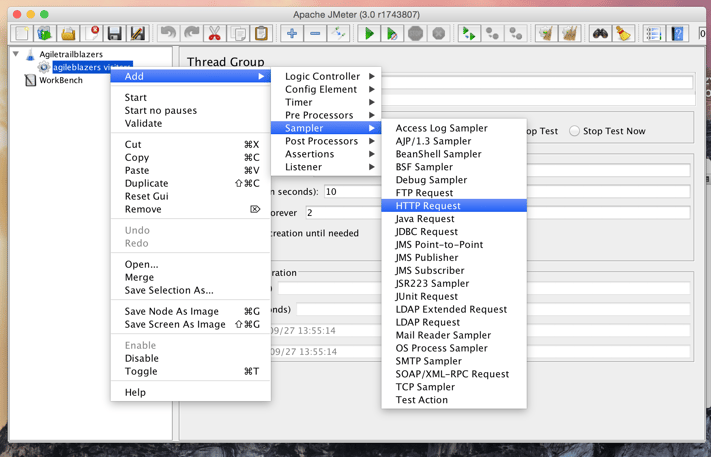Click the Toggle enable/disable icon in toolbar
711x457 pixels.
(x=338, y=34)
